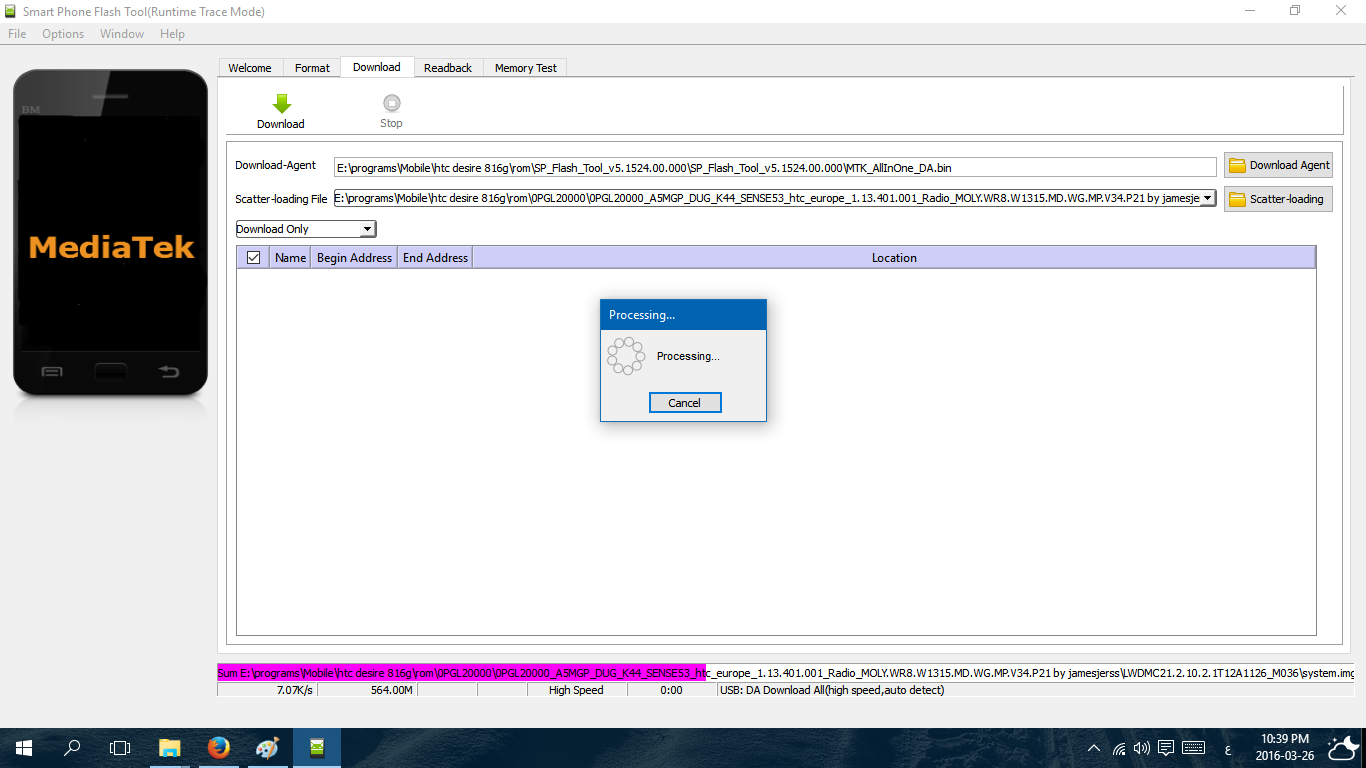Click the Name column header

[x=290, y=257]
